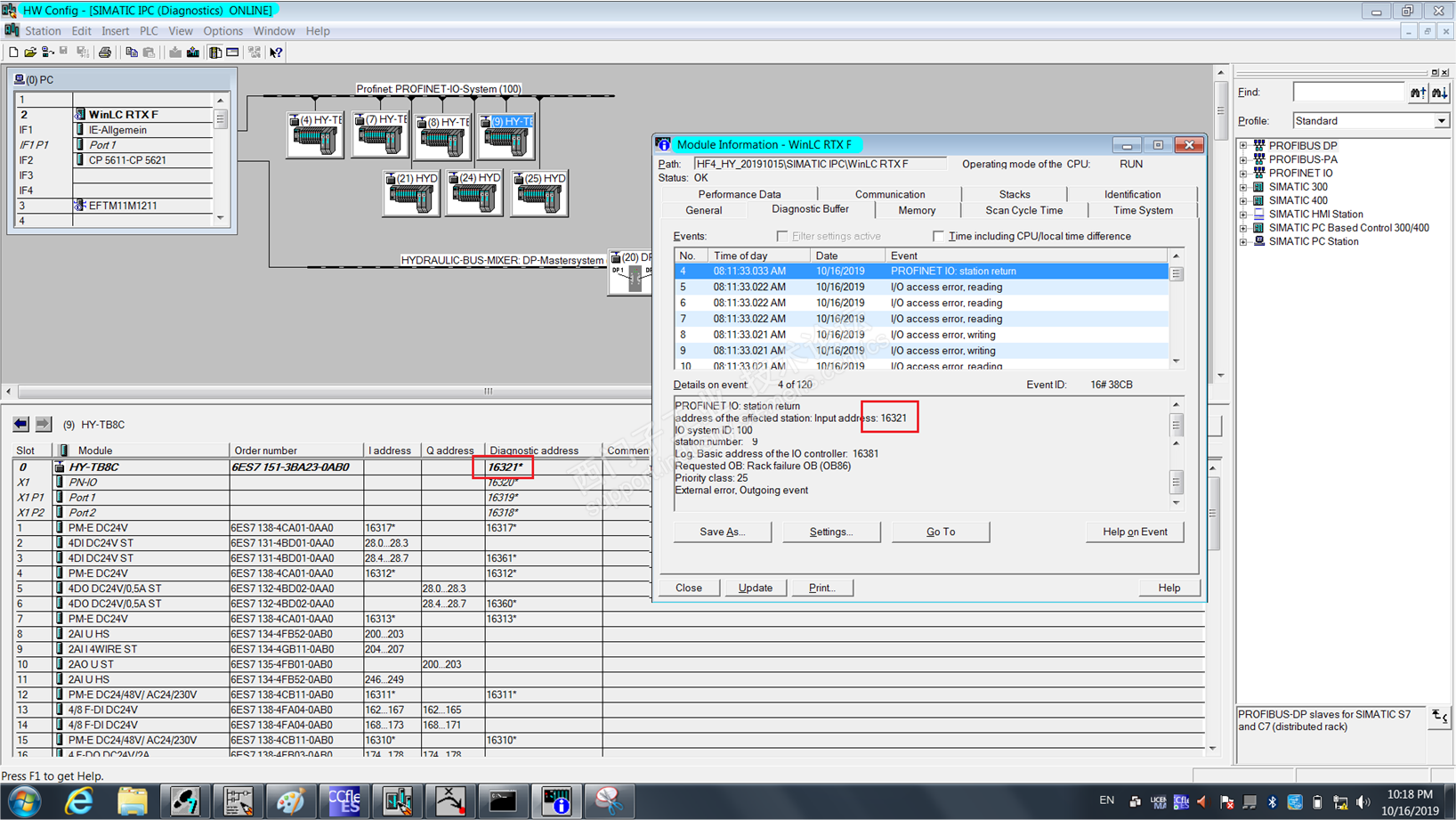Open the Windows Start menu orb
The image size is (1456, 820).
tap(24, 801)
